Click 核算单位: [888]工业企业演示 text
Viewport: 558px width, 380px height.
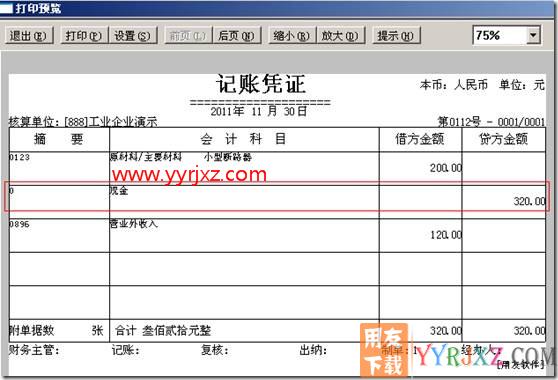coord(83,122)
